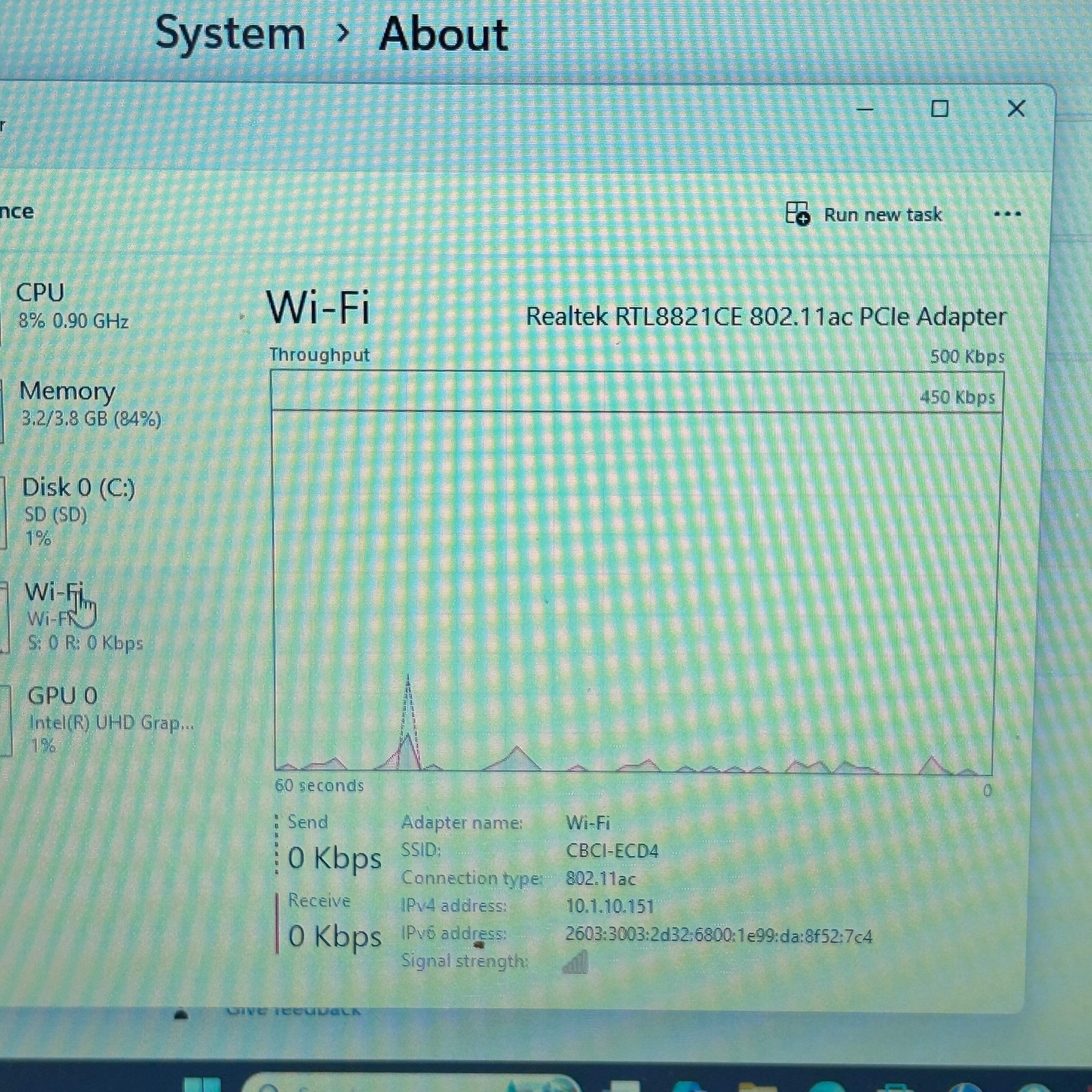Screen dimensions: 1092x1092
Task: Click the Adapter name Wi-Fi value
Action: 588,823
